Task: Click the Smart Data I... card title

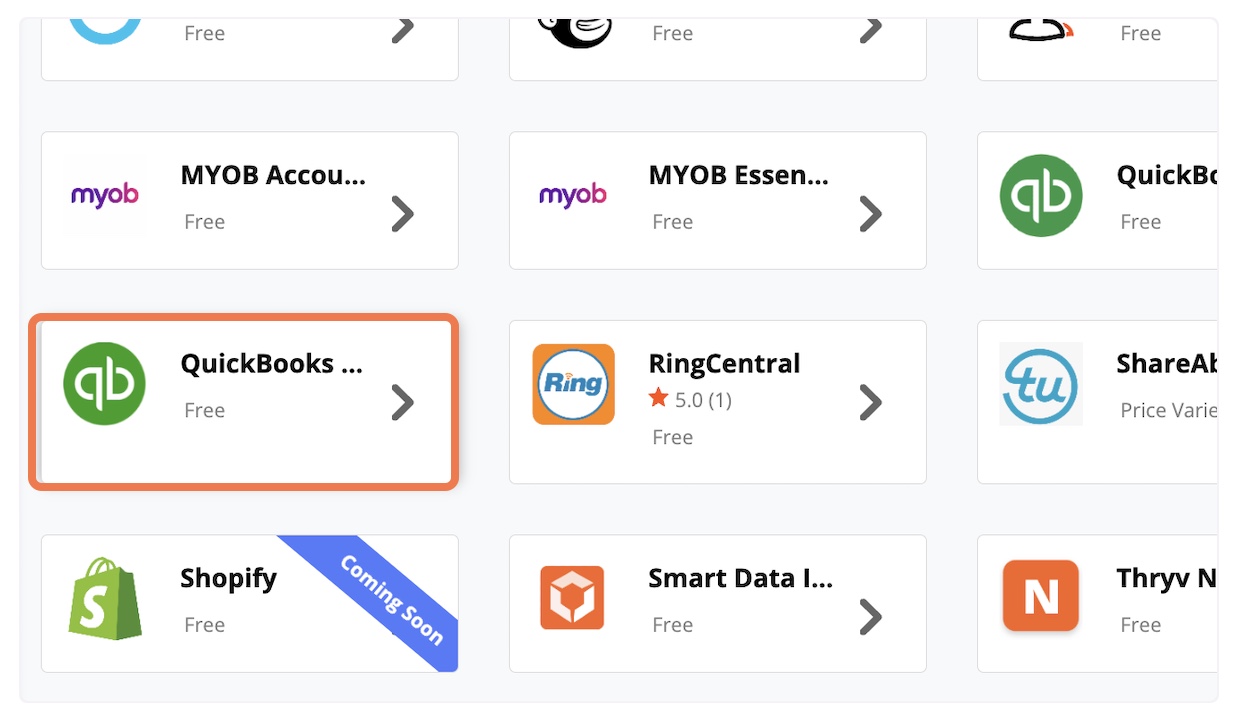Action: (740, 577)
